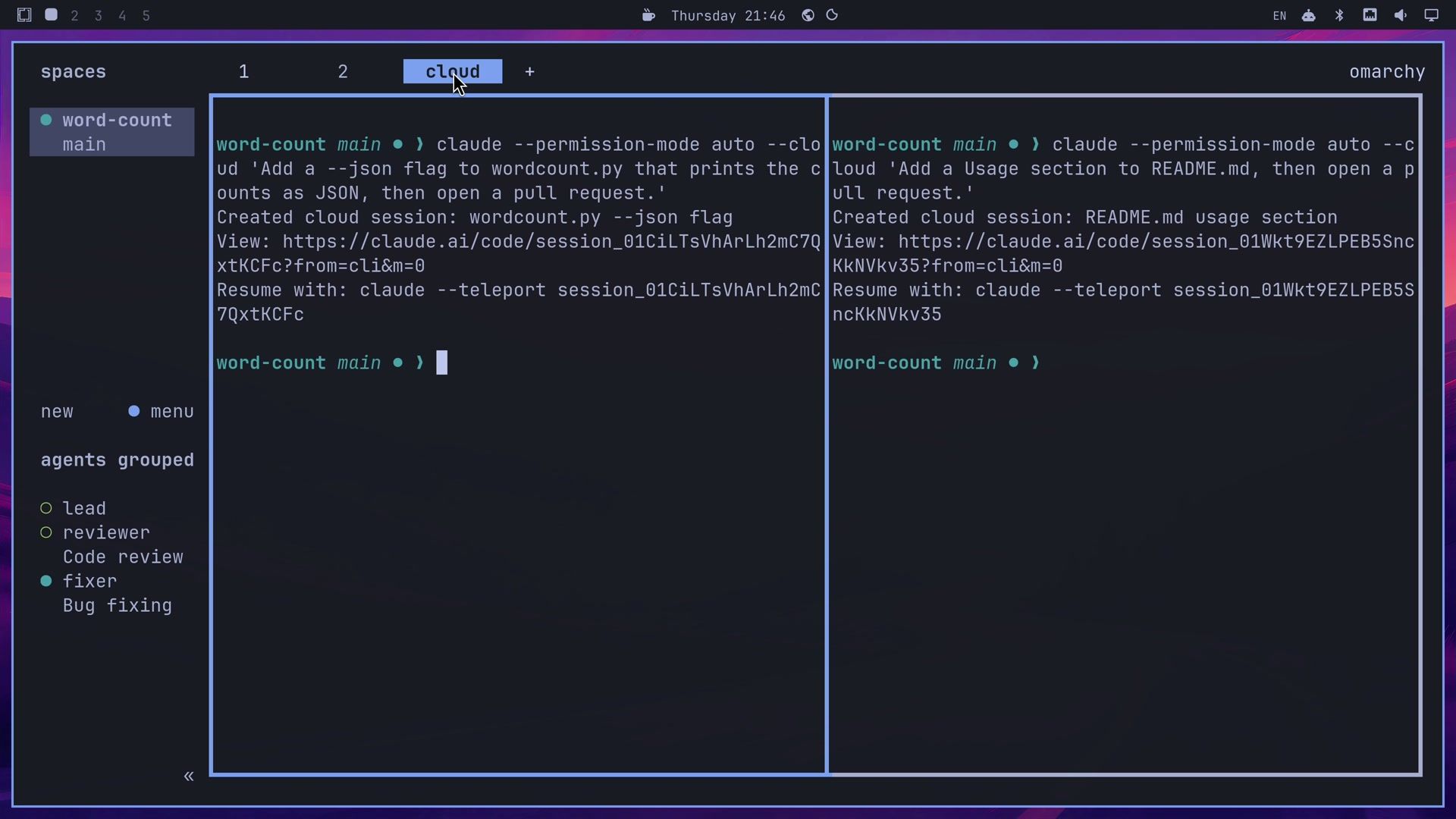Open the README.md session URL in right pane

[x=1123, y=253]
